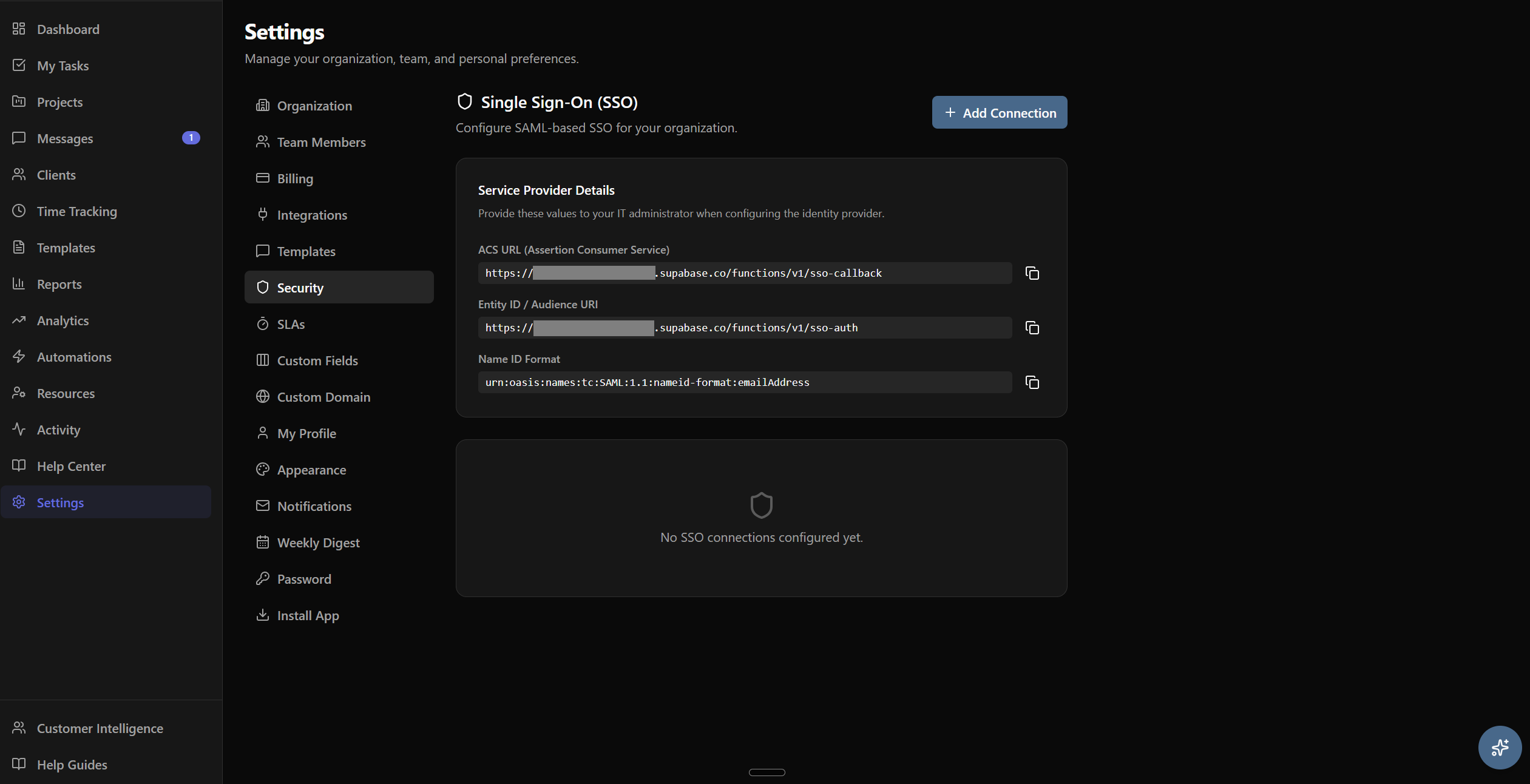Open the Notifications settings section

pyautogui.click(x=314, y=505)
